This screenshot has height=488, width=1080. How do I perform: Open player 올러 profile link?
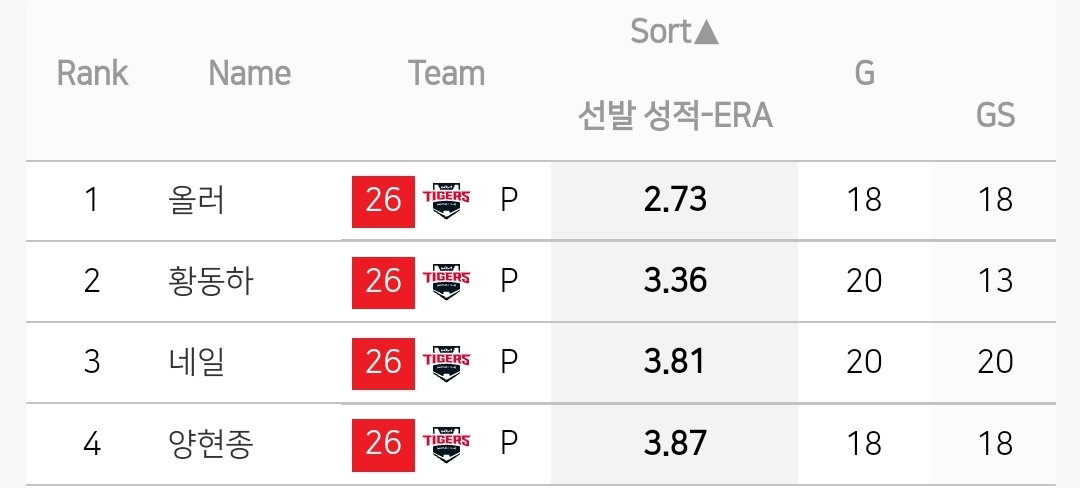coord(196,201)
